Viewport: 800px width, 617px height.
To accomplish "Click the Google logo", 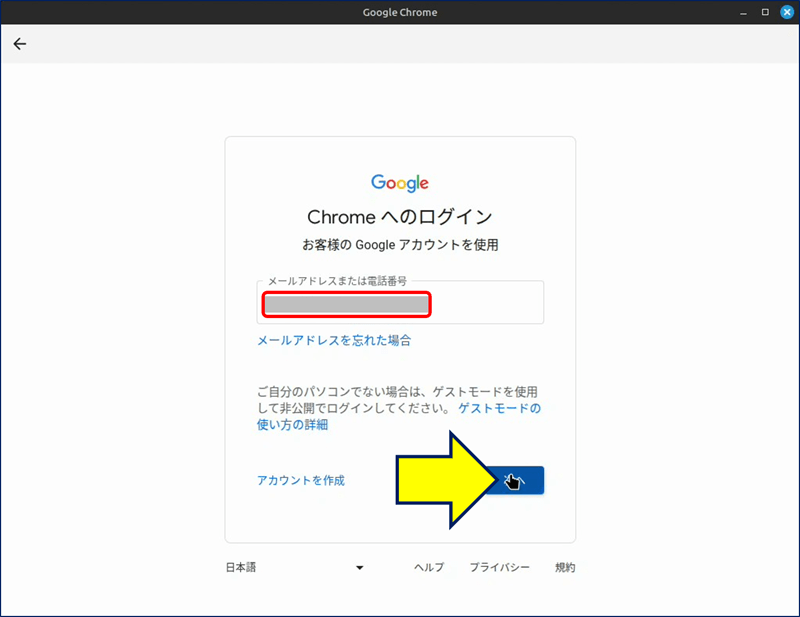I will click(x=400, y=183).
